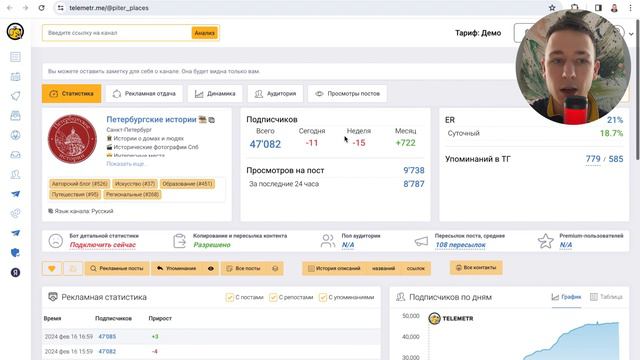
Task: Switch to the Статистика tab
Action: click(x=71, y=94)
